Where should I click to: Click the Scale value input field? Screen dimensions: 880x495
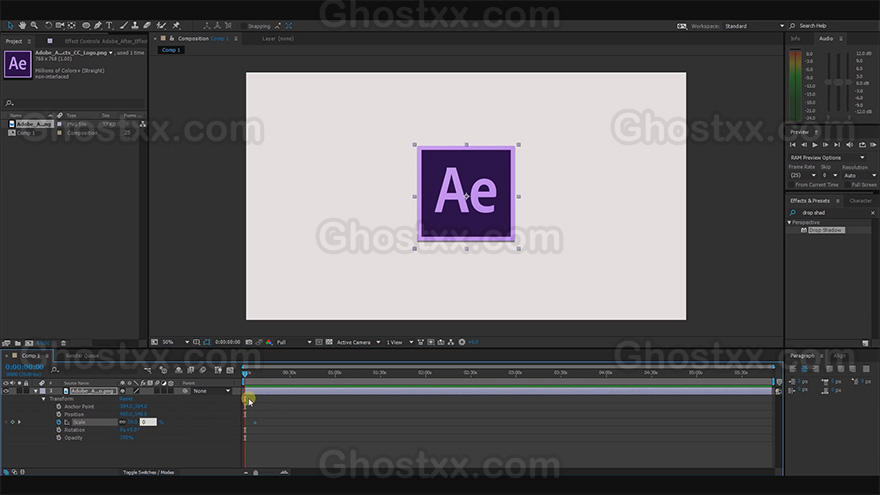(148, 422)
